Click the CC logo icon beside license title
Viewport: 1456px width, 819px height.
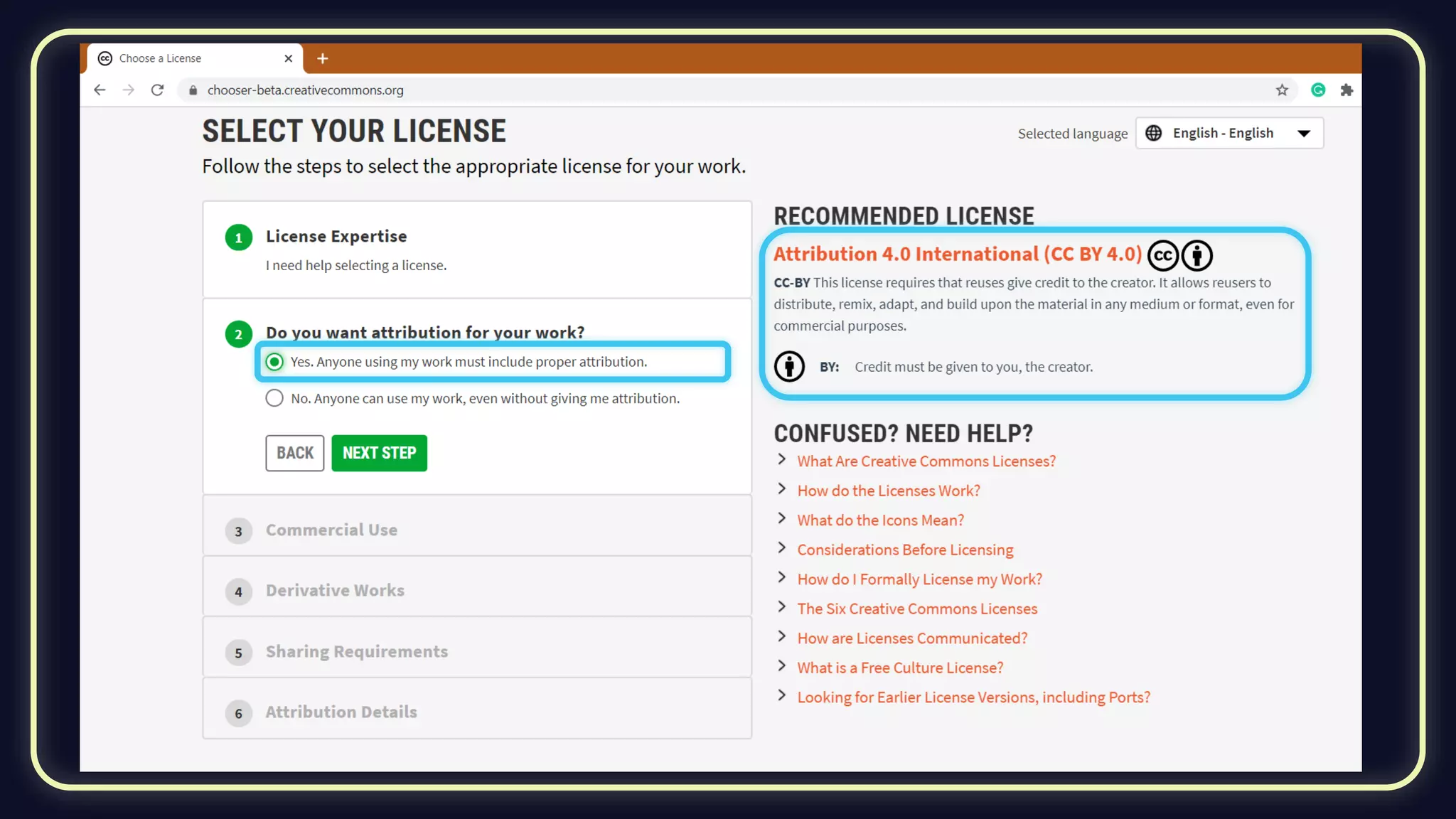(1162, 256)
